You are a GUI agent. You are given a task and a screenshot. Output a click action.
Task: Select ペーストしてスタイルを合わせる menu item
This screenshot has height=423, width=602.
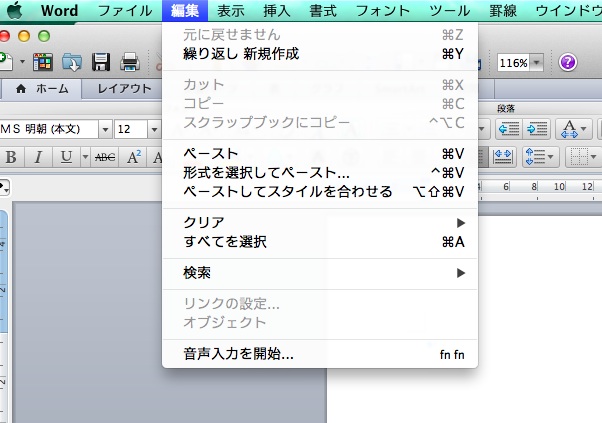pos(320,192)
